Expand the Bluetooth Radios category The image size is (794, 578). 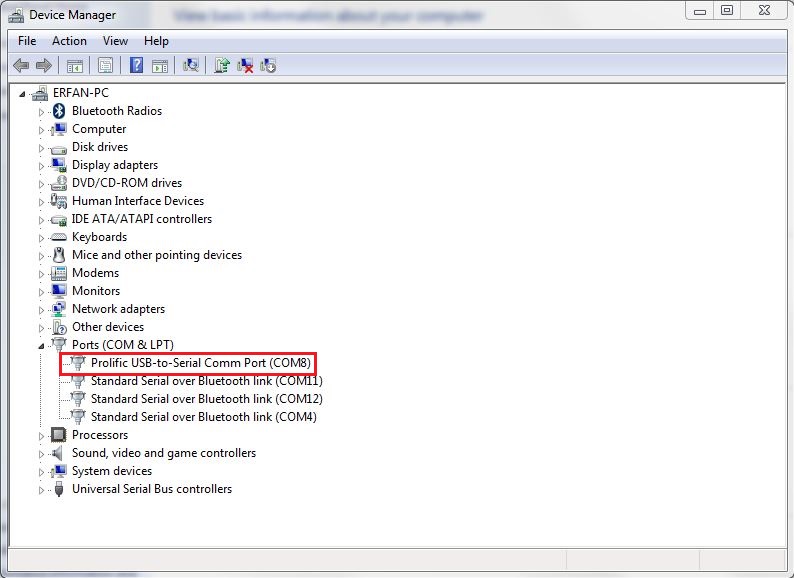(x=42, y=111)
